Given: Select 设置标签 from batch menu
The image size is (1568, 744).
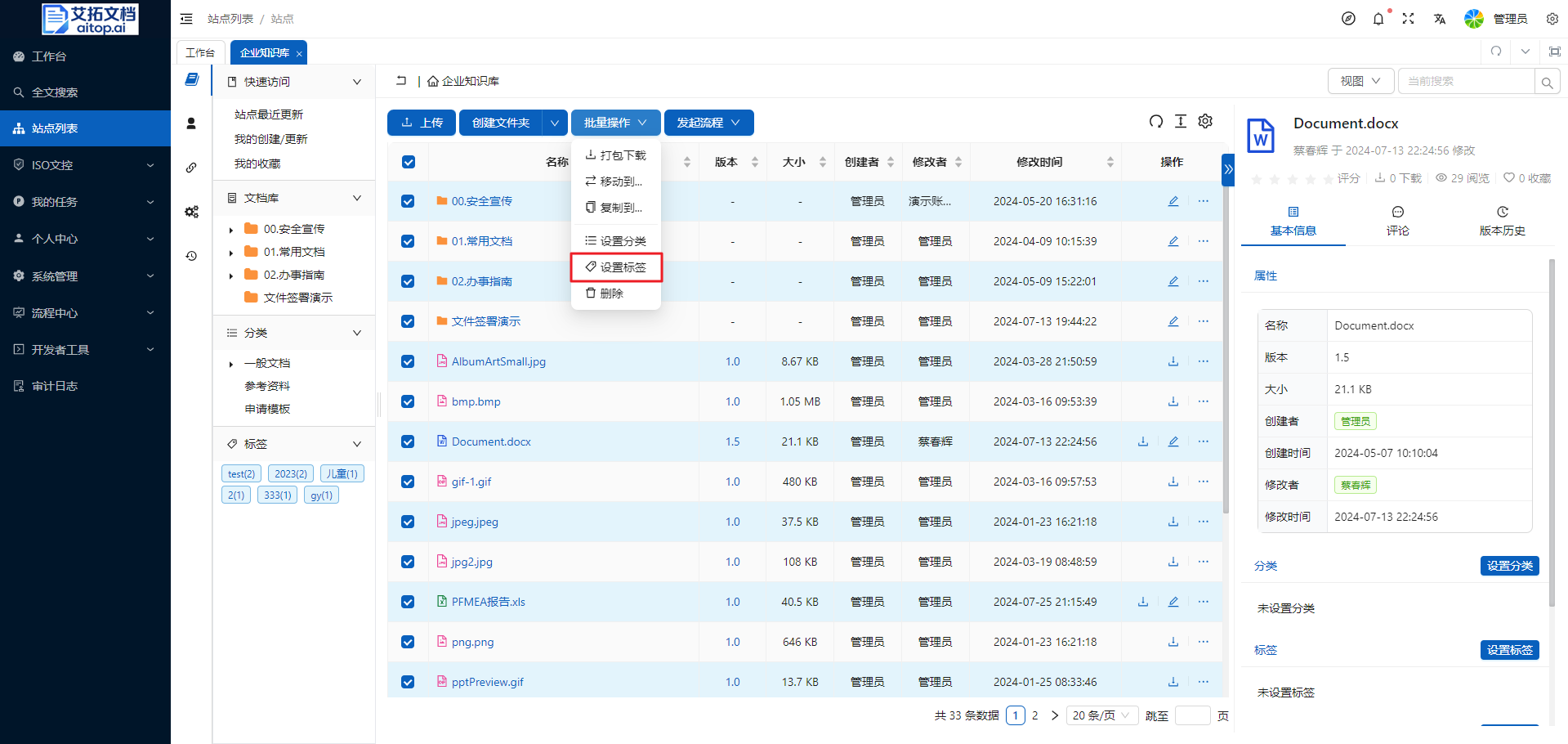Looking at the screenshot, I should click(x=616, y=267).
